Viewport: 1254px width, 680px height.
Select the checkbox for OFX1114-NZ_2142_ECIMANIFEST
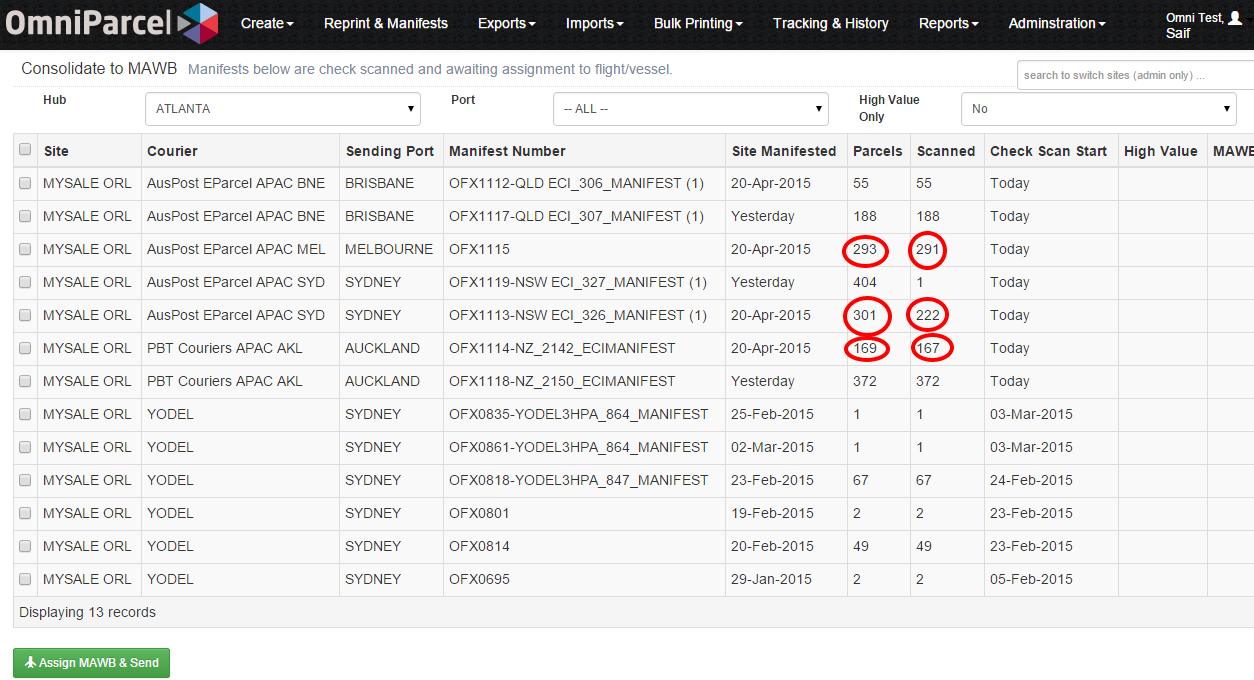pos(24,348)
